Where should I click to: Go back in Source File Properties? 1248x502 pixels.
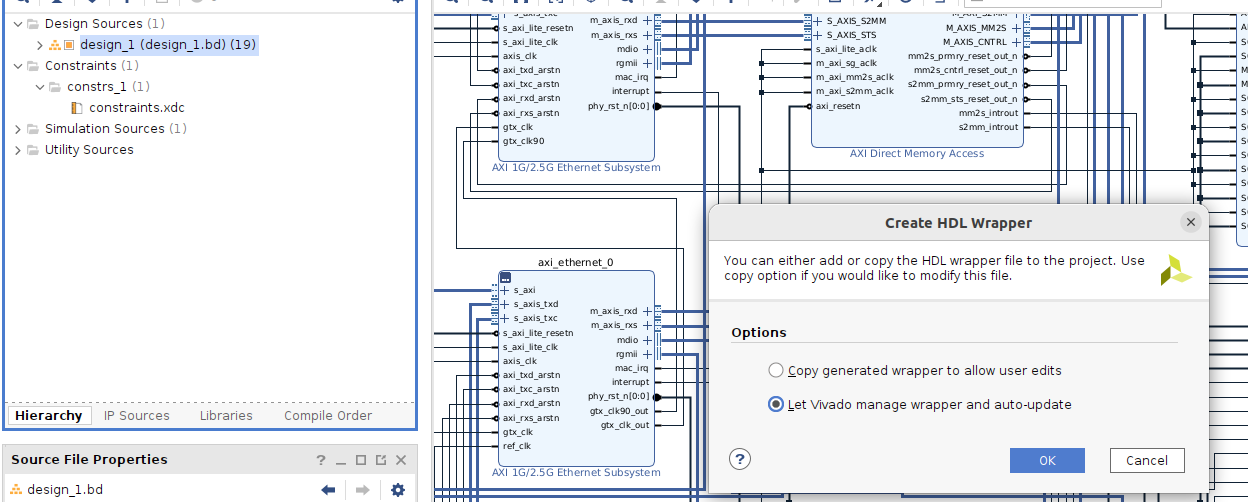click(x=328, y=490)
